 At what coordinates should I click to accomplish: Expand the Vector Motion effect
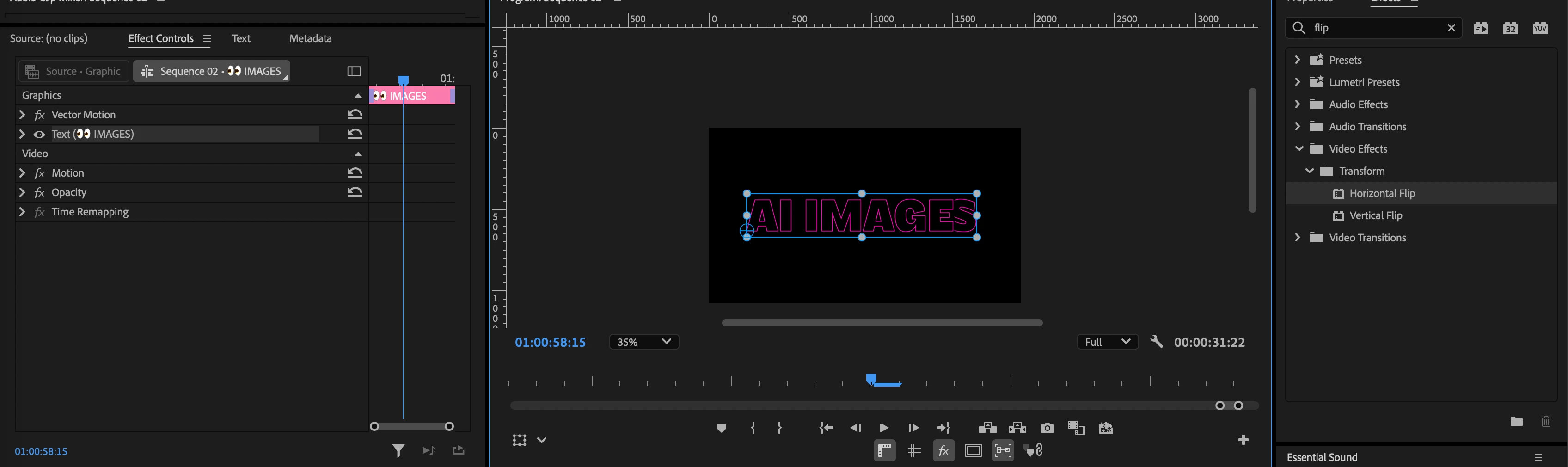point(23,115)
